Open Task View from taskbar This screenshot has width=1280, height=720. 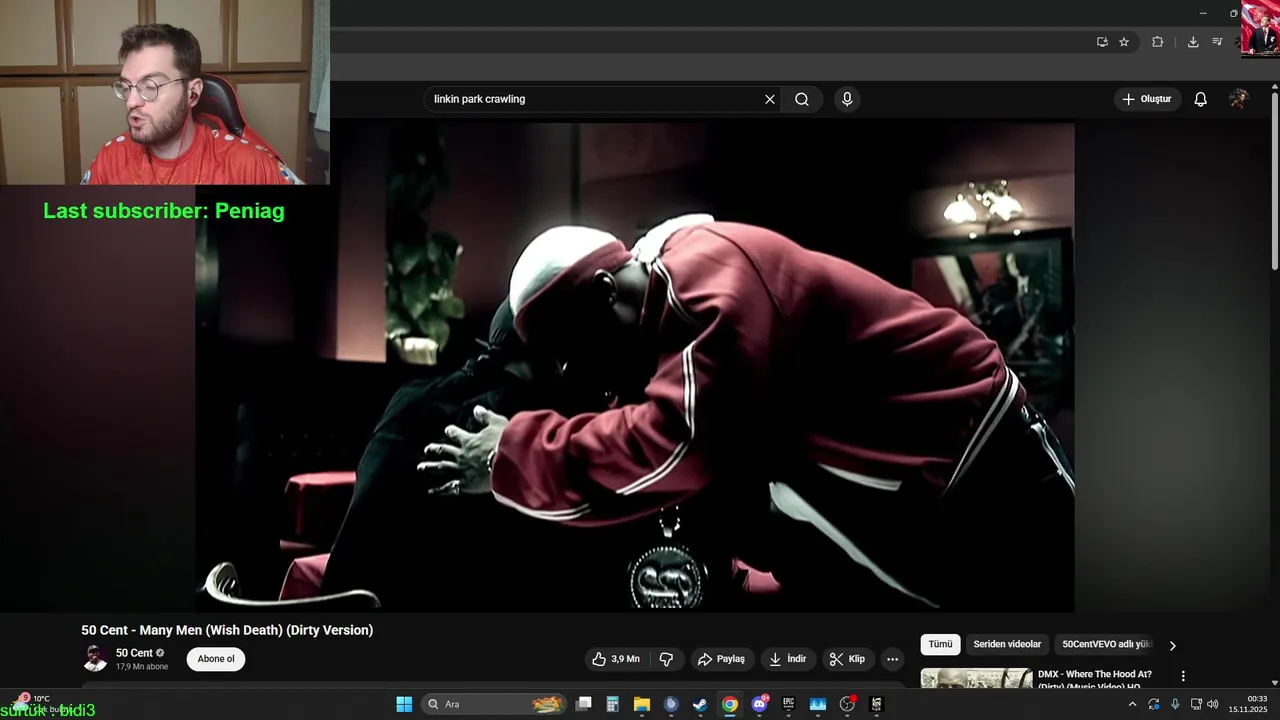tap(584, 704)
